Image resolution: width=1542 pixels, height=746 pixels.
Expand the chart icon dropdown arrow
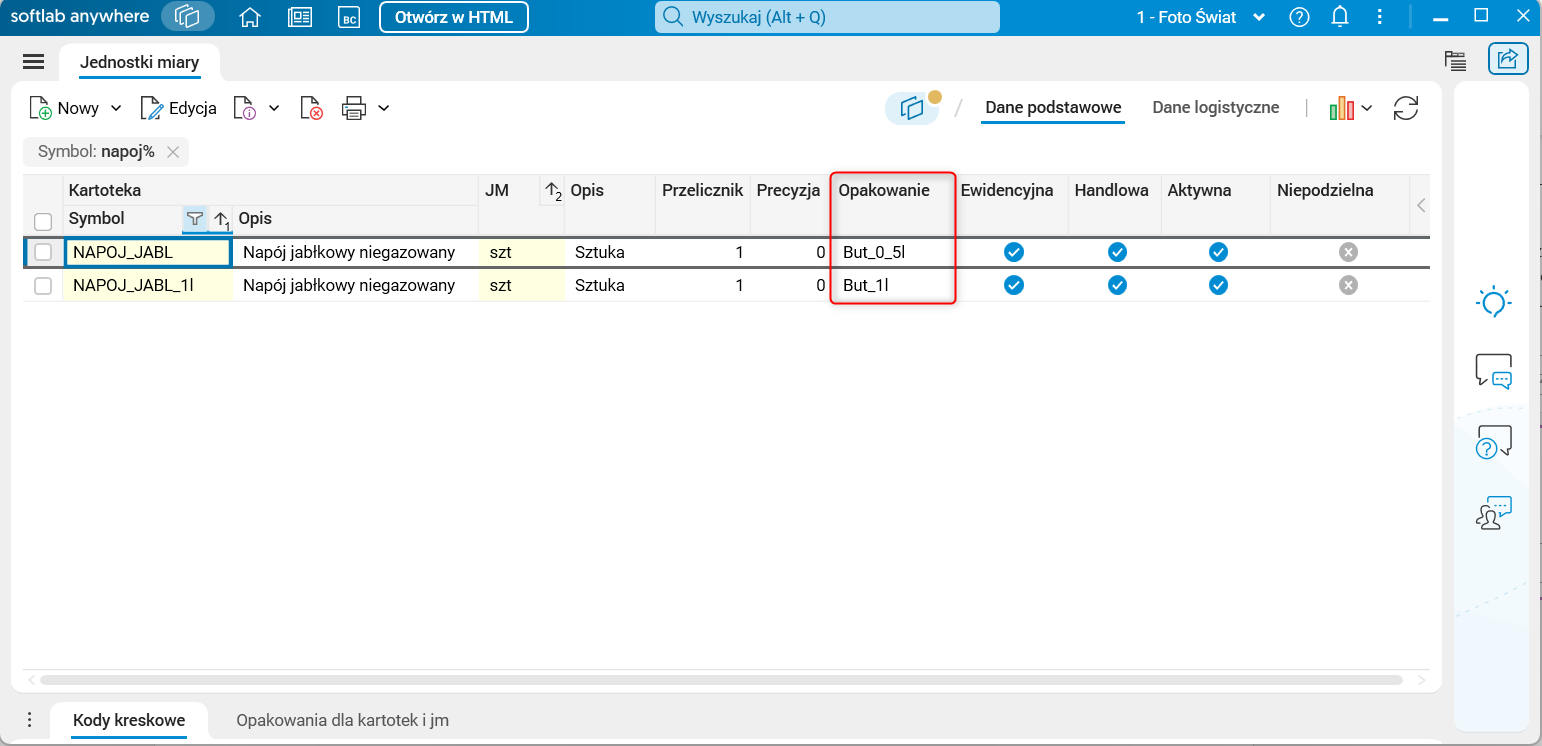1367,108
